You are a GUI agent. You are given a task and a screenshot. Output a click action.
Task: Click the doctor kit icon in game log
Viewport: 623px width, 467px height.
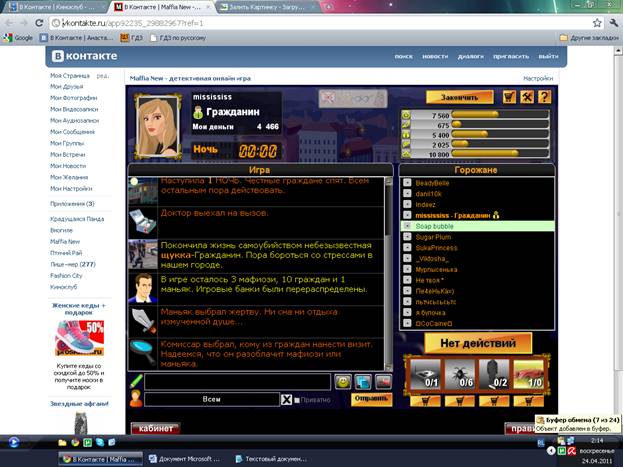point(143,223)
